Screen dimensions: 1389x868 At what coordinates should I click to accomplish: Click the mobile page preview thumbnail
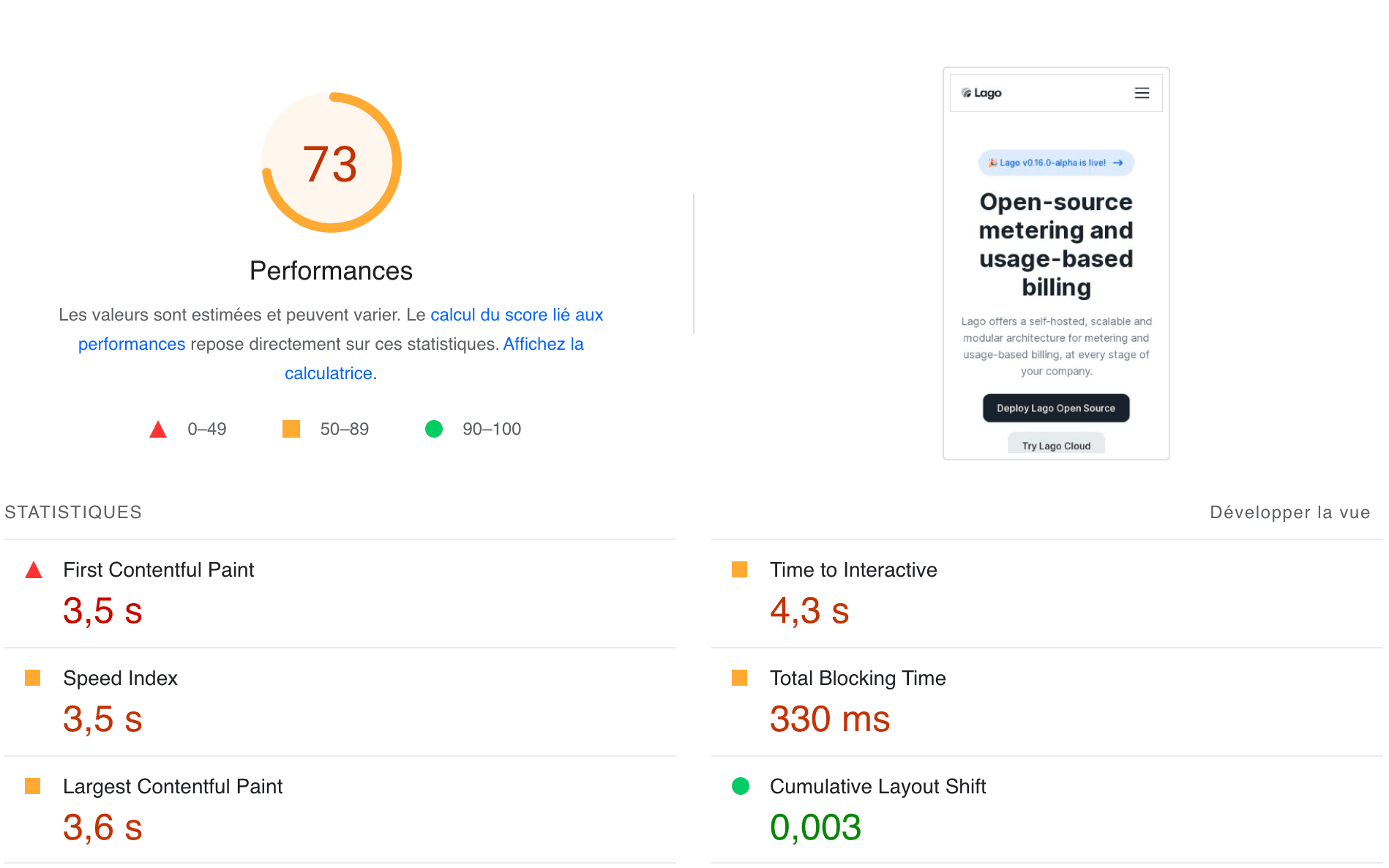pos(1055,263)
